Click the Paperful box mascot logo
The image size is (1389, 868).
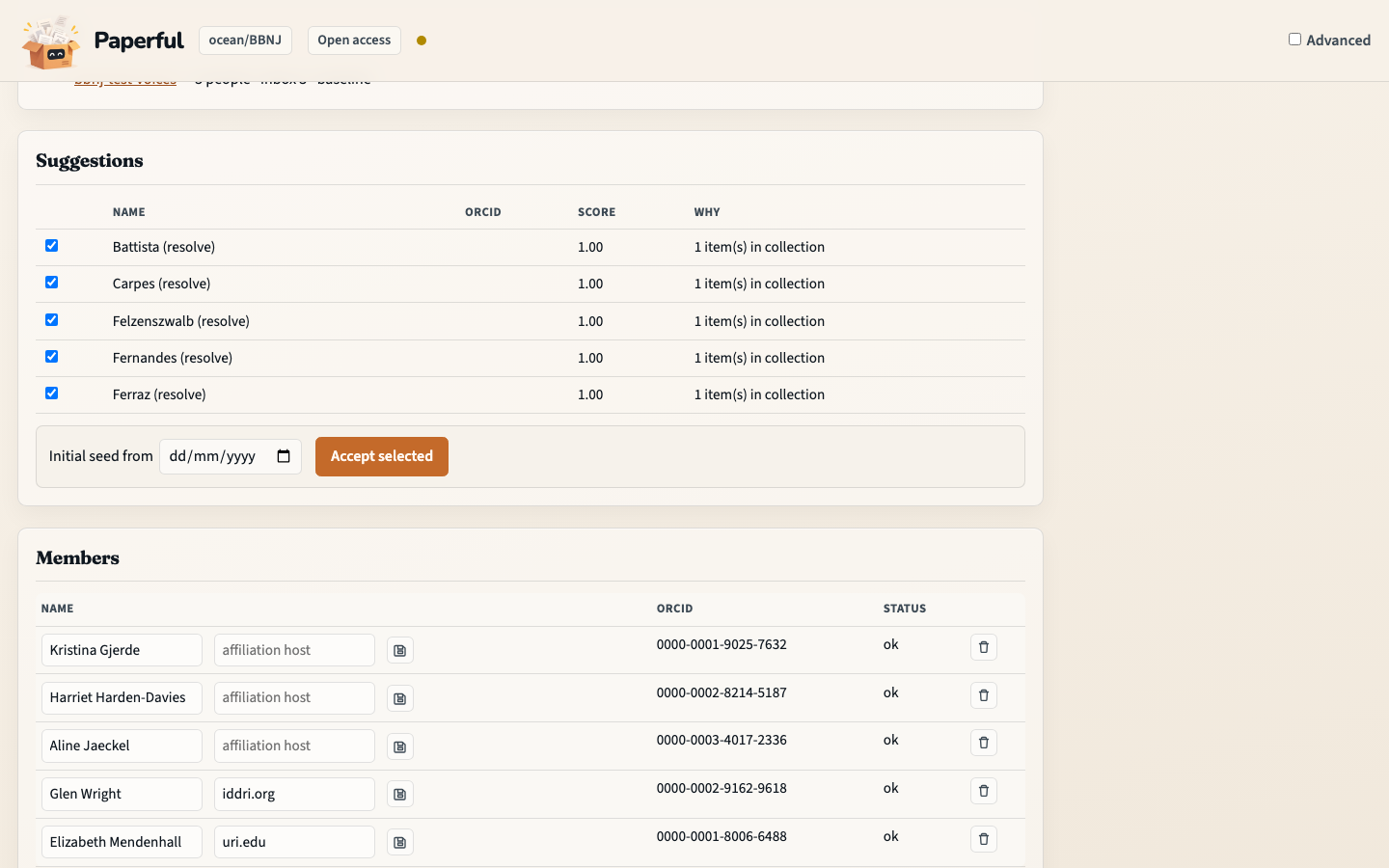pyautogui.click(x=51, y=42)
